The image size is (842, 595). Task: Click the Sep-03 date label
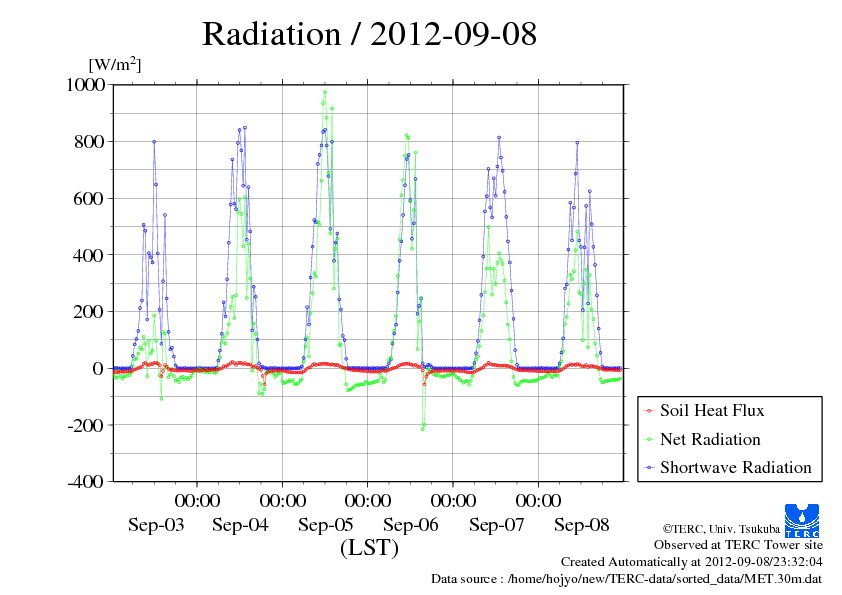[156, 525]
